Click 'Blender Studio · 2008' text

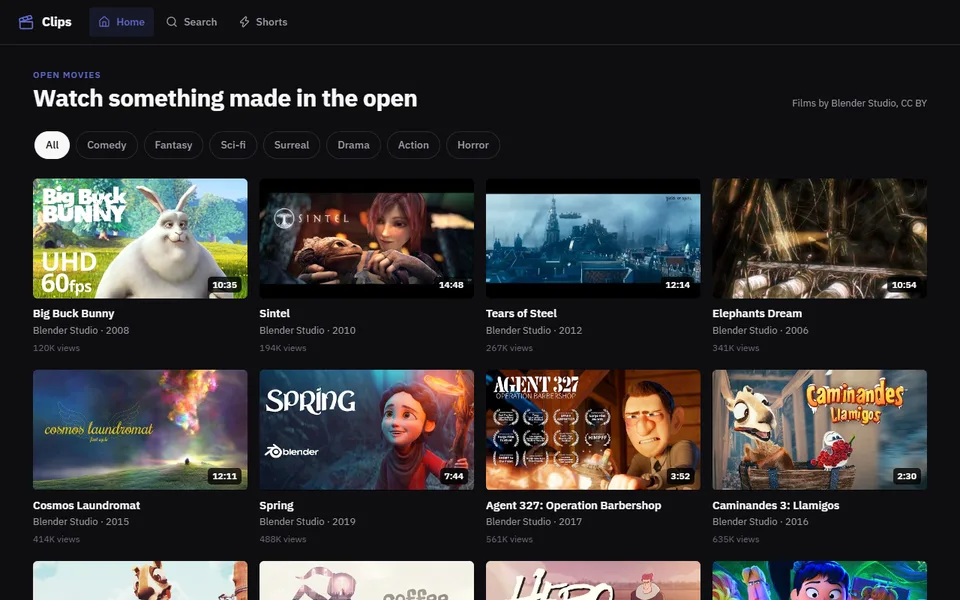coord(81,331)
